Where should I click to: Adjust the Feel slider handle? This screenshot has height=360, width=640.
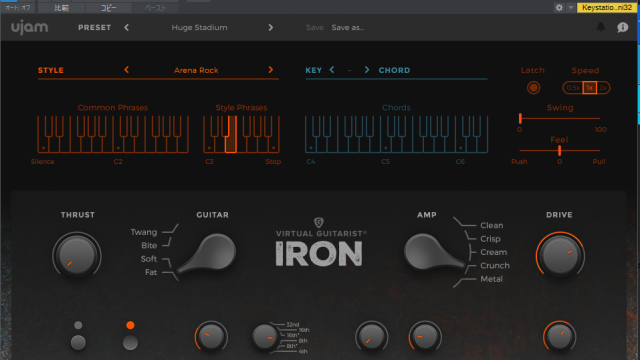click(x=559, y=151)
